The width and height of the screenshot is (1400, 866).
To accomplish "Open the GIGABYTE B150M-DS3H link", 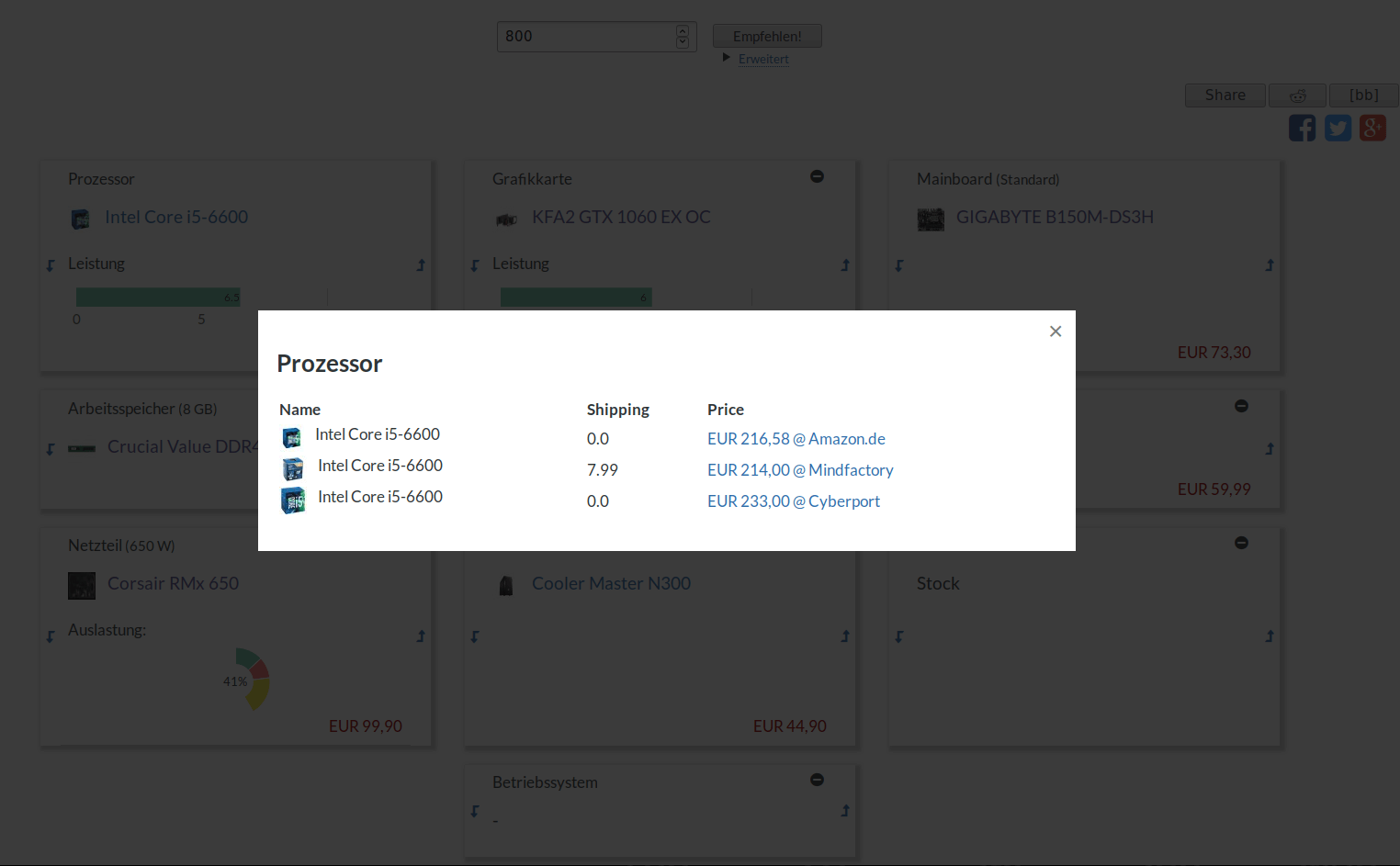I will (1055, 218).
